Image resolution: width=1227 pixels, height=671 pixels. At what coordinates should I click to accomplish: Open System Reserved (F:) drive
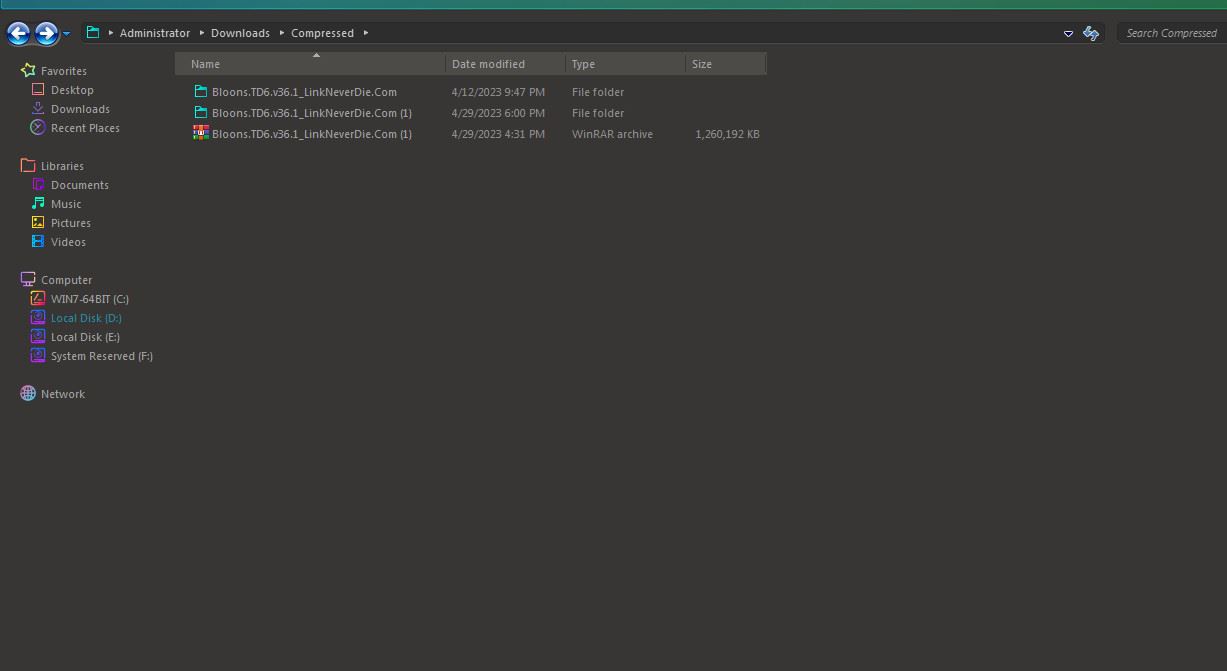102,356
